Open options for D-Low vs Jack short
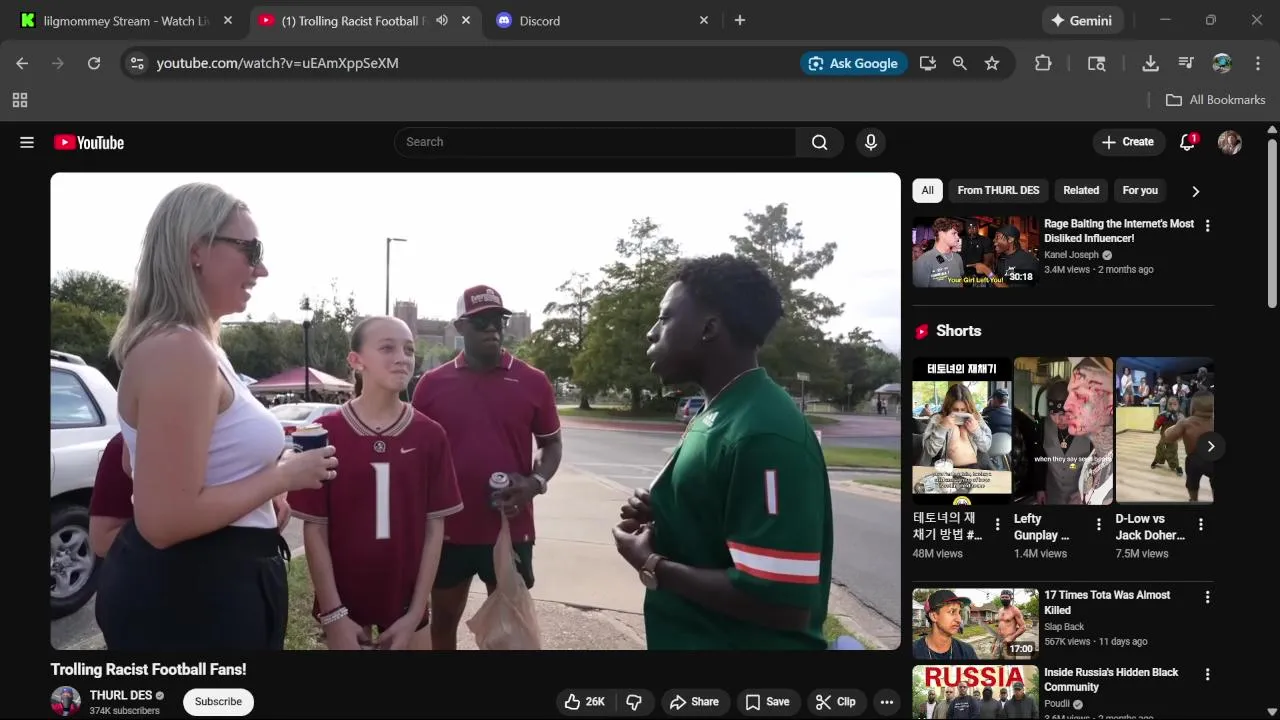This screenshot has height=720, width=1280. pyautogui.click(x=1201, y=524)
